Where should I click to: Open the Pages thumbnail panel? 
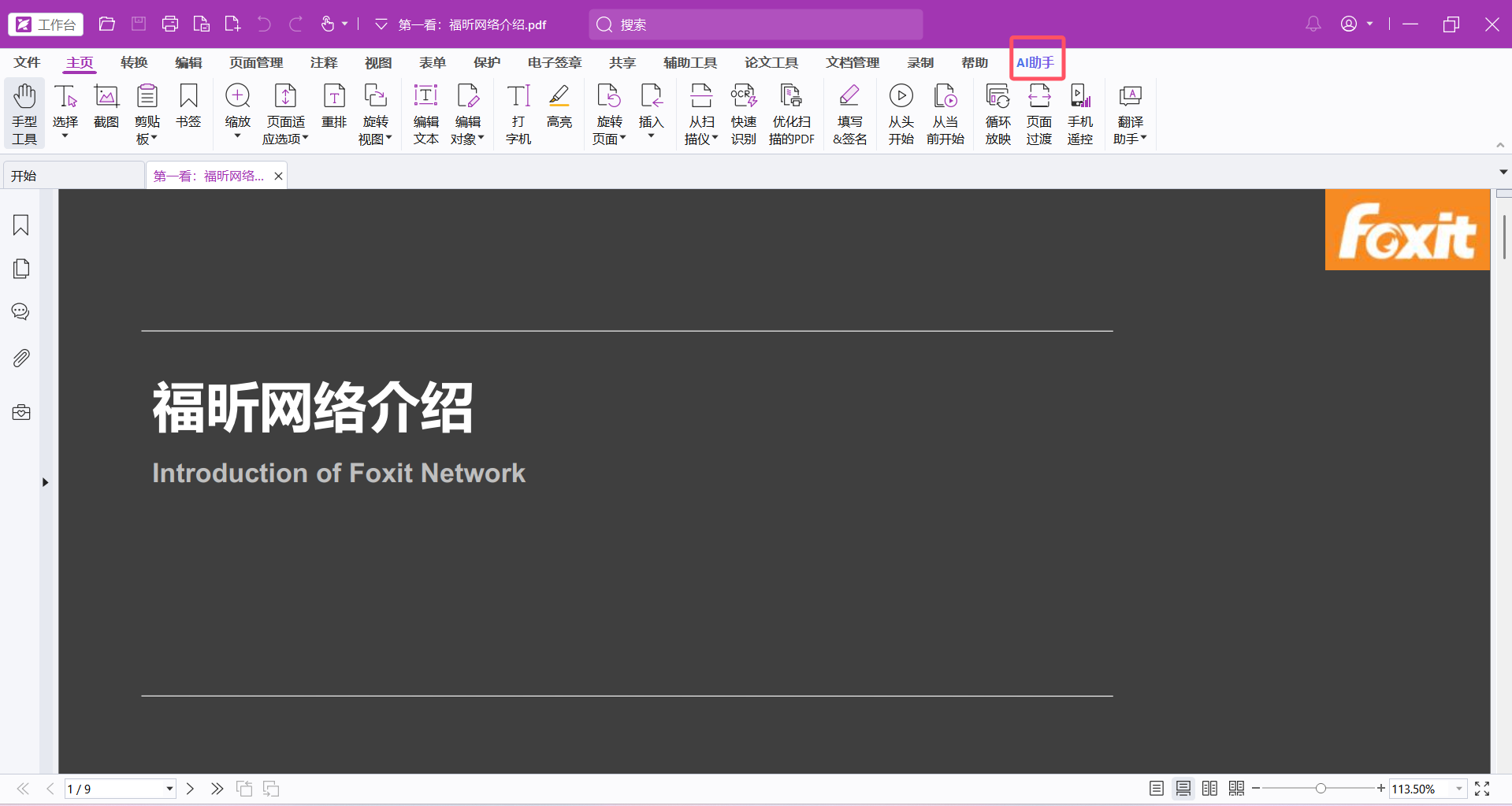[21, 269]
